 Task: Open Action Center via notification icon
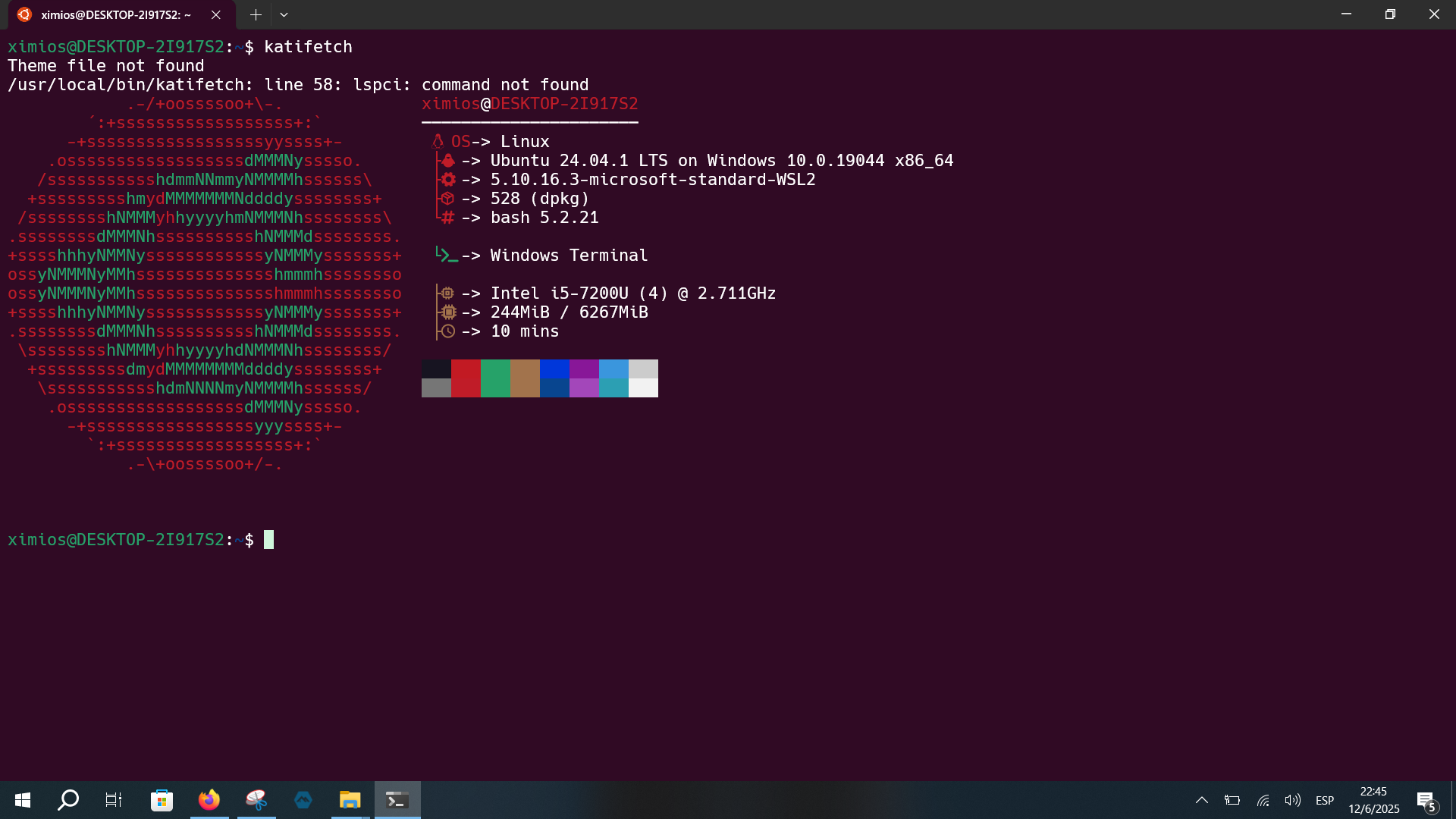pos(1424,799)
